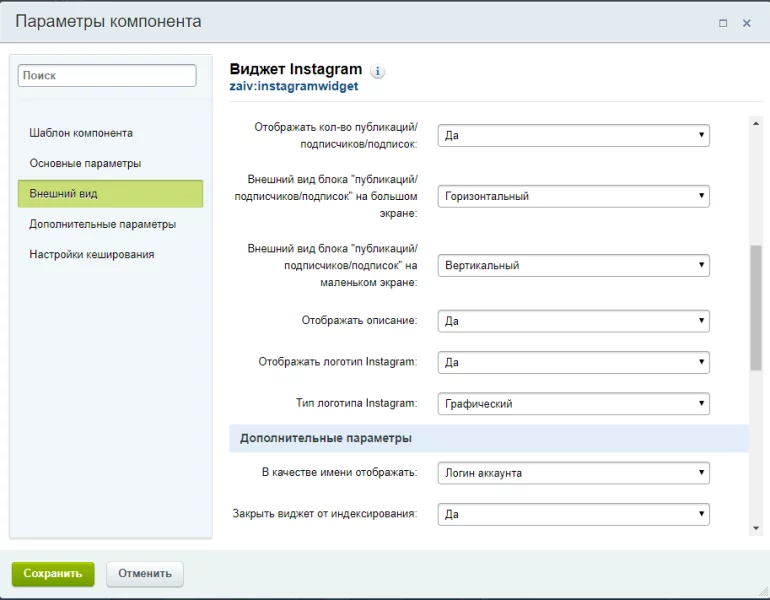This screenshot has width=770, height=600.
Task: Go to Шаблон компонента section
Action: click(x=81, y=133)
